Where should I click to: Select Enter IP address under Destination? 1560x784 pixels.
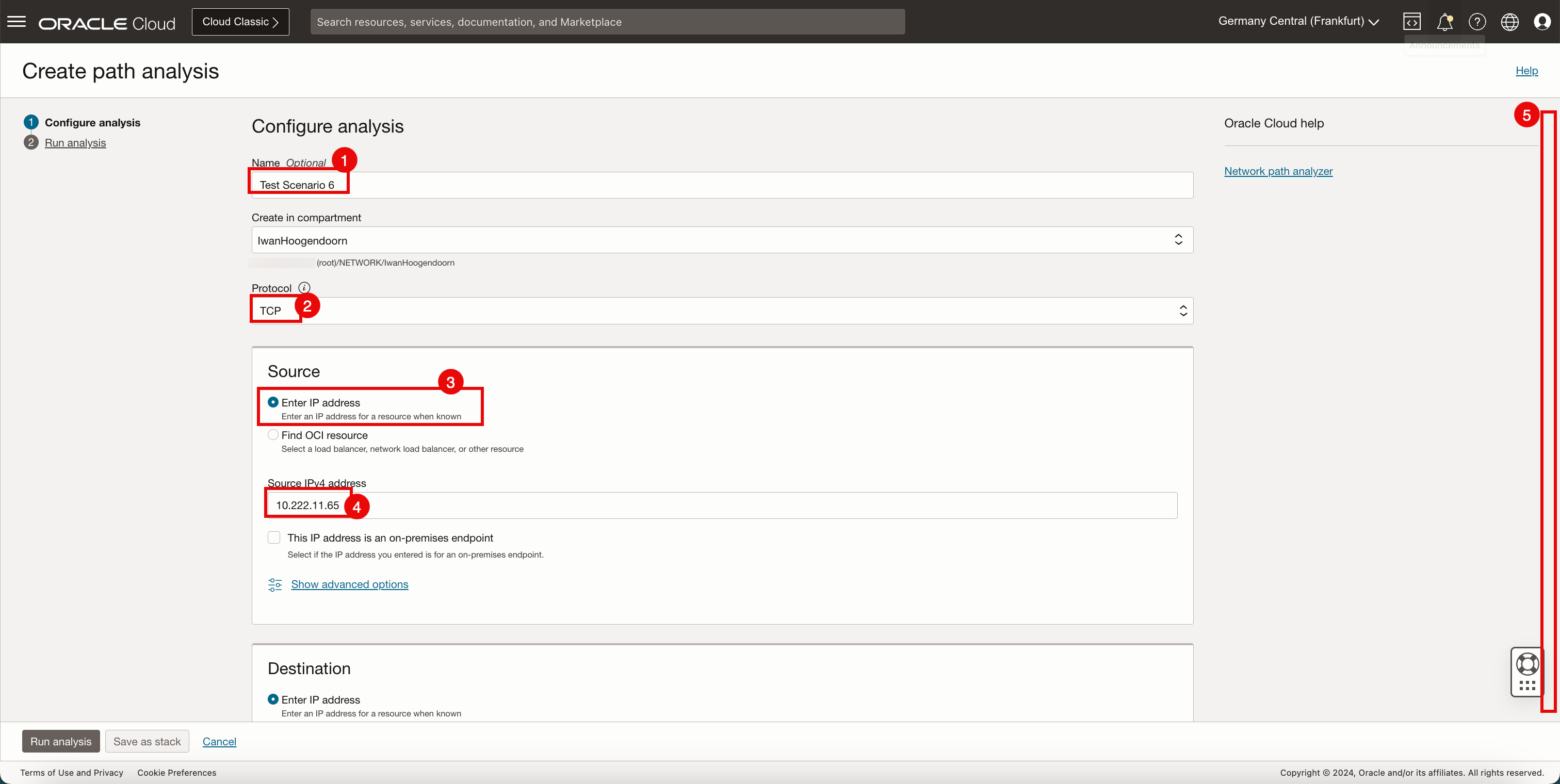pyautogui.click(x=273, y=699)
